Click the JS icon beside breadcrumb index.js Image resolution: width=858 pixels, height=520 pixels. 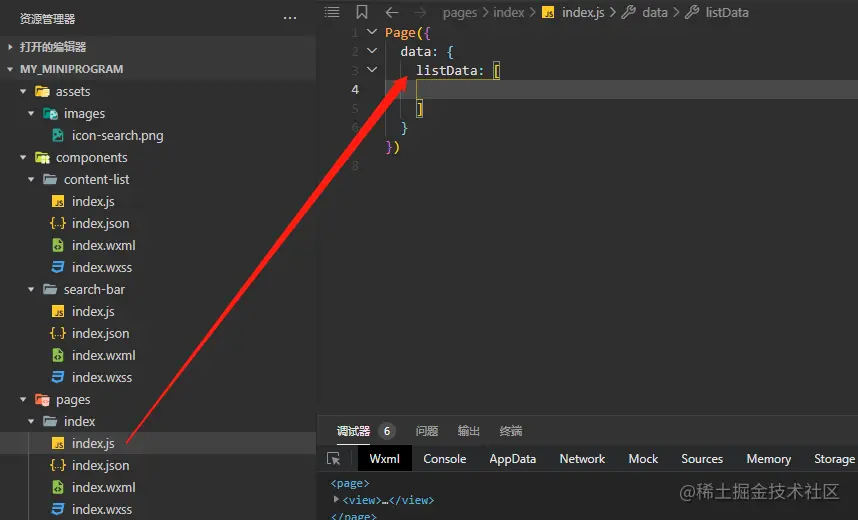pyautogui.click(x=548, y=13)
